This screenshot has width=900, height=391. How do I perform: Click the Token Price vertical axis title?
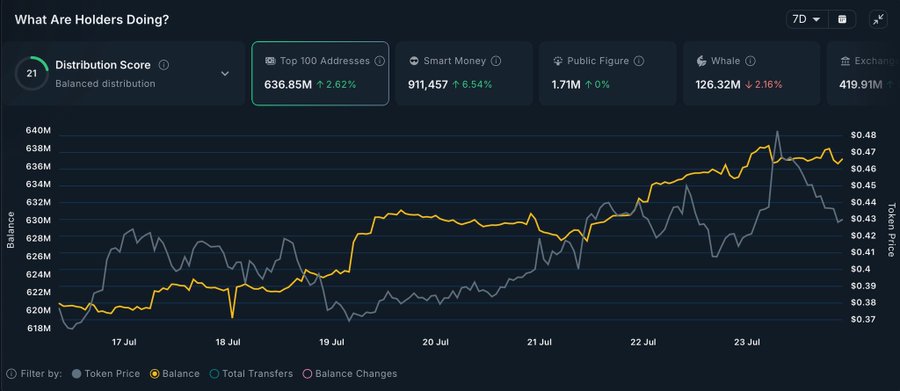(891, 230)
